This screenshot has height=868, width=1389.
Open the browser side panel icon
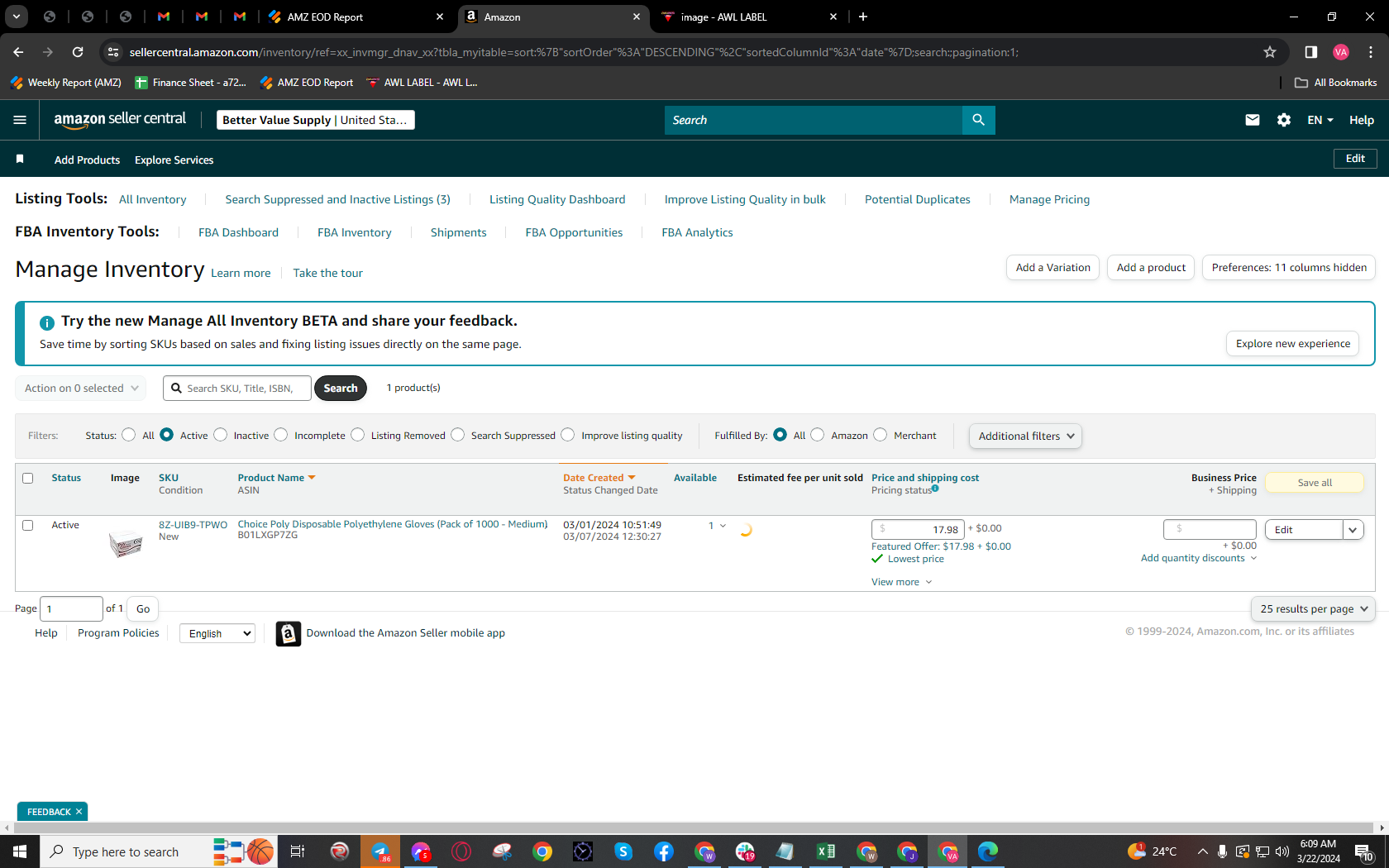[1310, 52]
